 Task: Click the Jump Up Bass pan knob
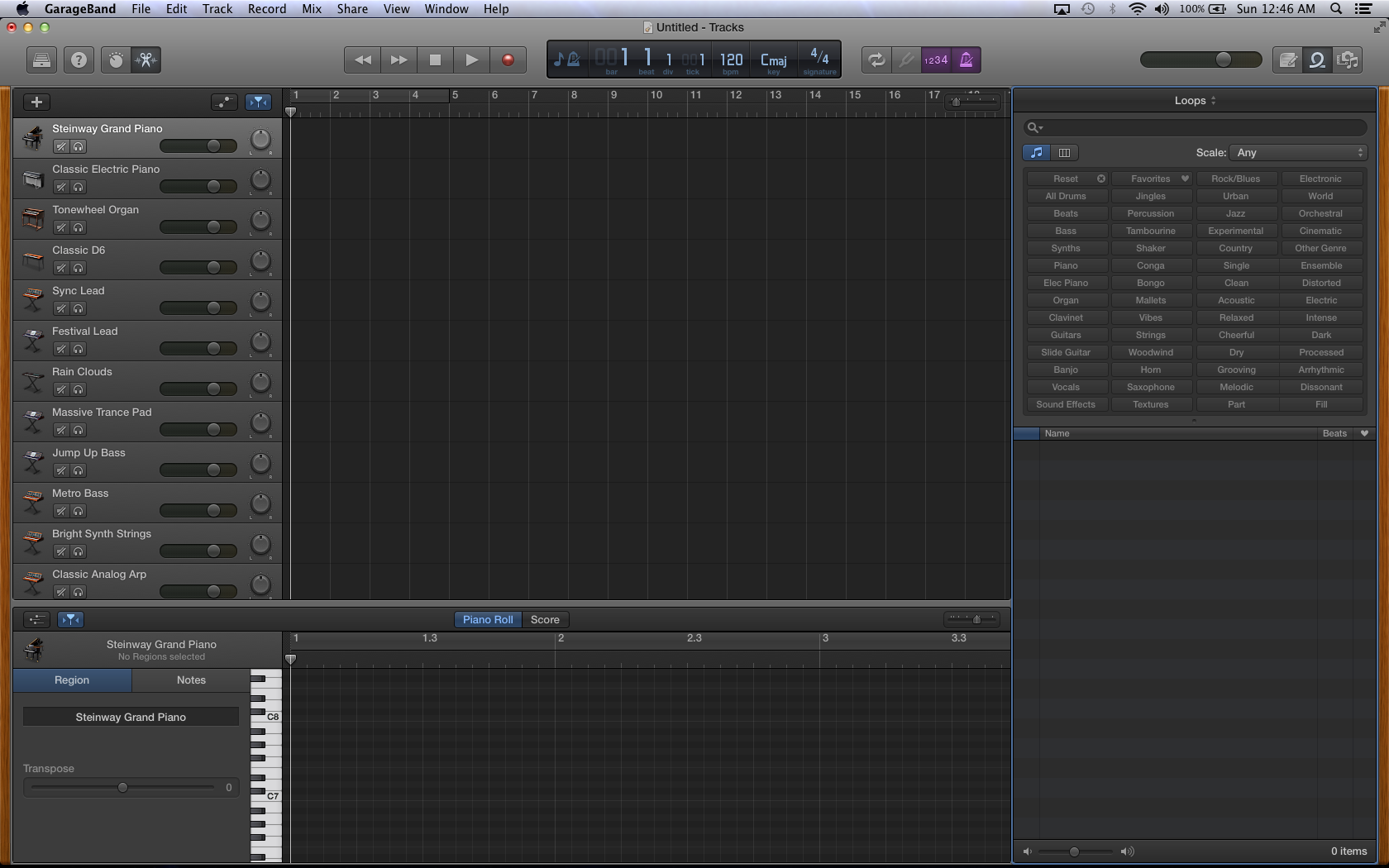pyautogui.click(x=260, y=464)
